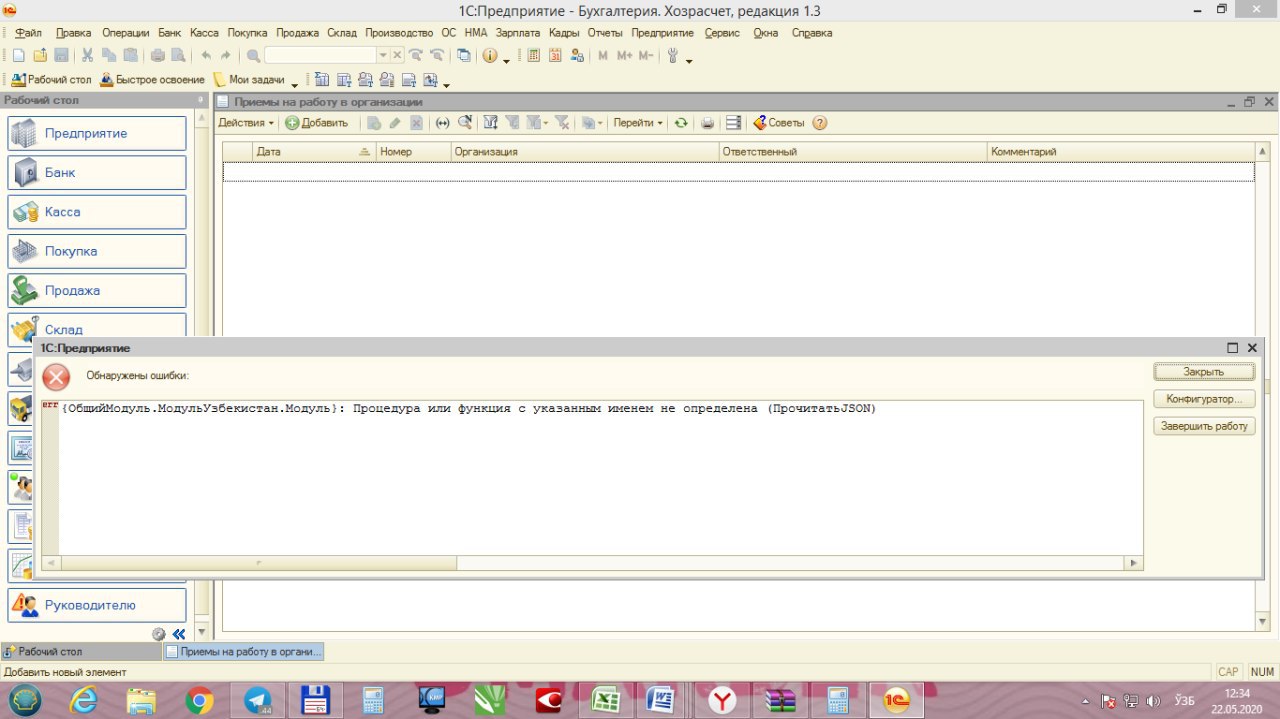Click Мои задачи toolbar button
Viewport: 1280px width, 719px height.
[250, 80]
